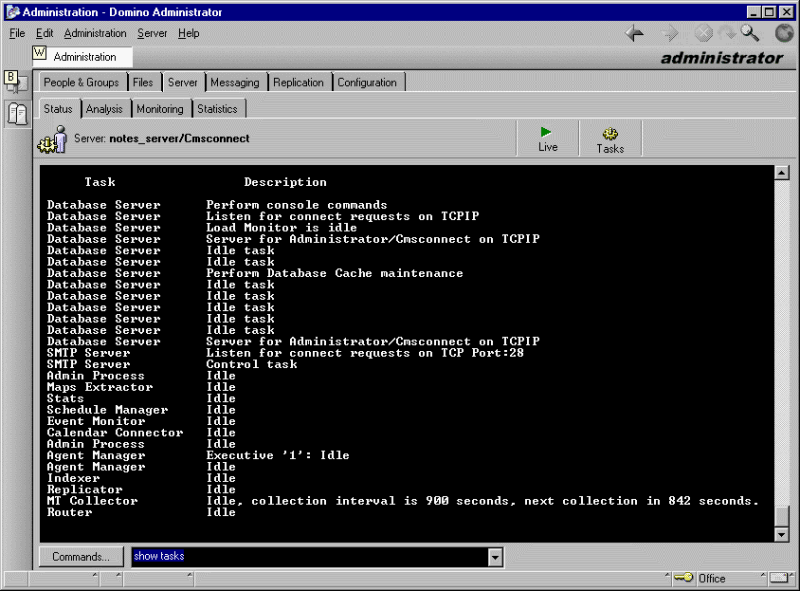The image size is (800, 591).
Task: Open the Administration menu
Action: click(95, 33)
